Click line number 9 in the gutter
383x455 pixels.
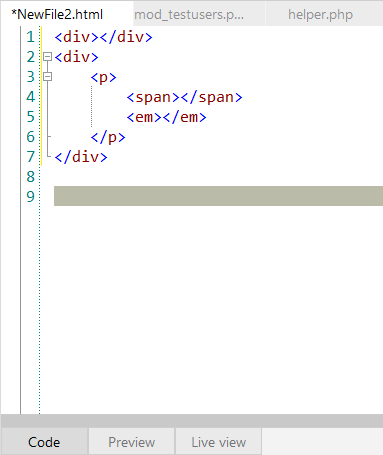coord(31,196)
